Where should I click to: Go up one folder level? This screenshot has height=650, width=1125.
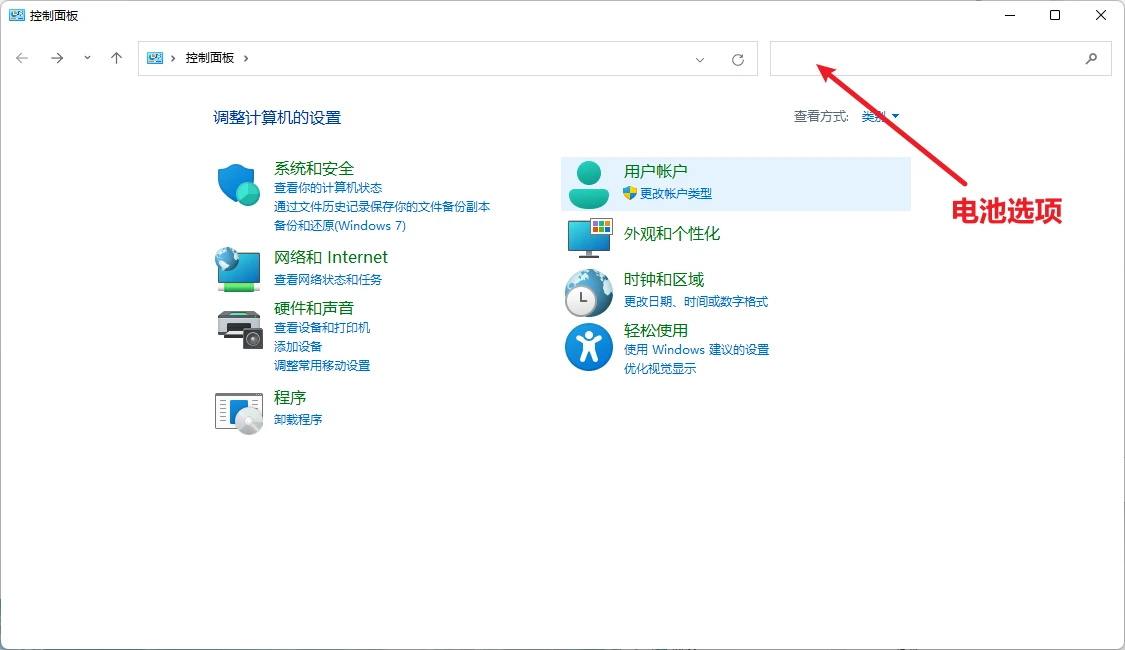pos(116,58)
